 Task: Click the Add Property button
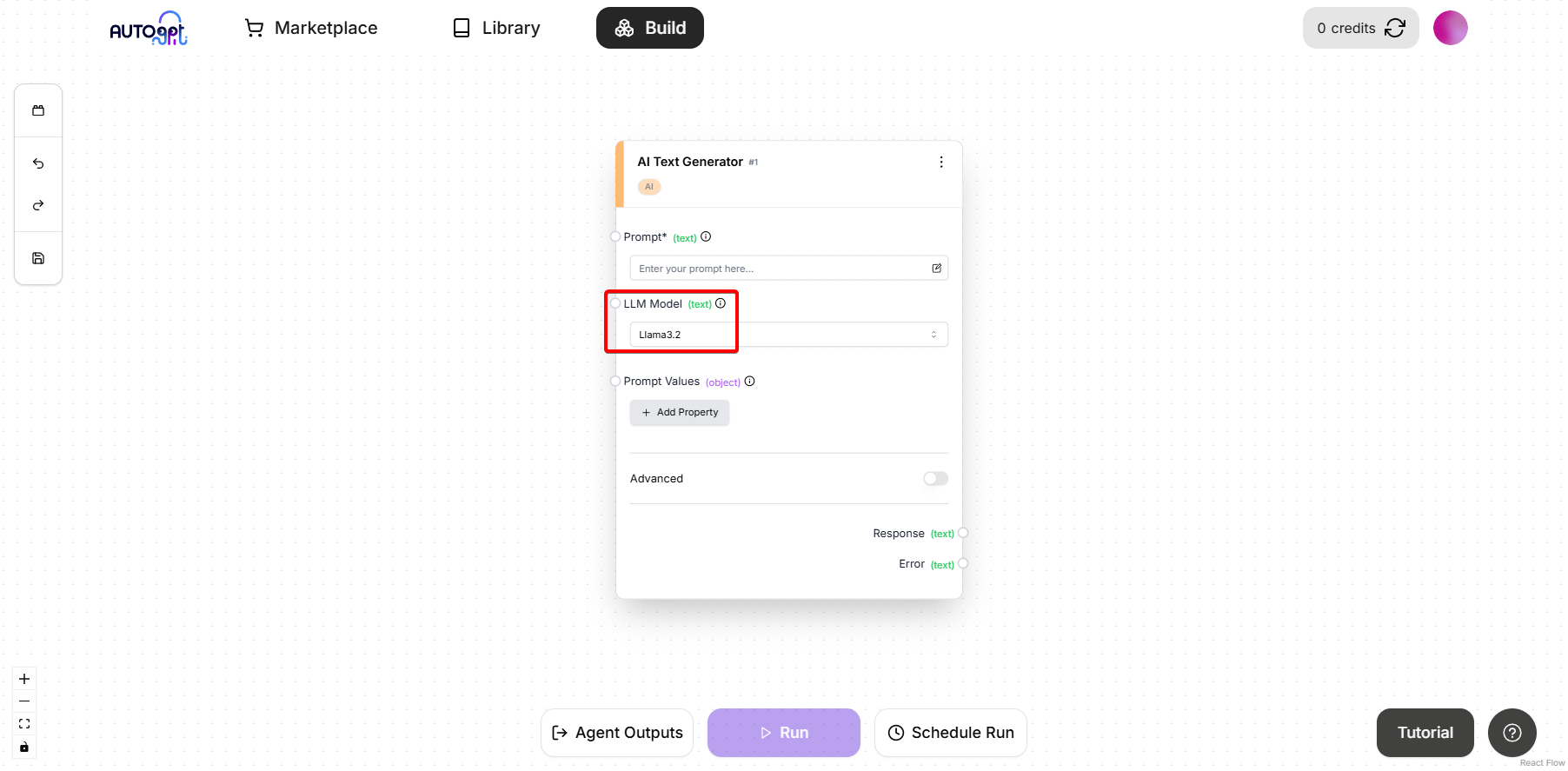tap(680, 413)
